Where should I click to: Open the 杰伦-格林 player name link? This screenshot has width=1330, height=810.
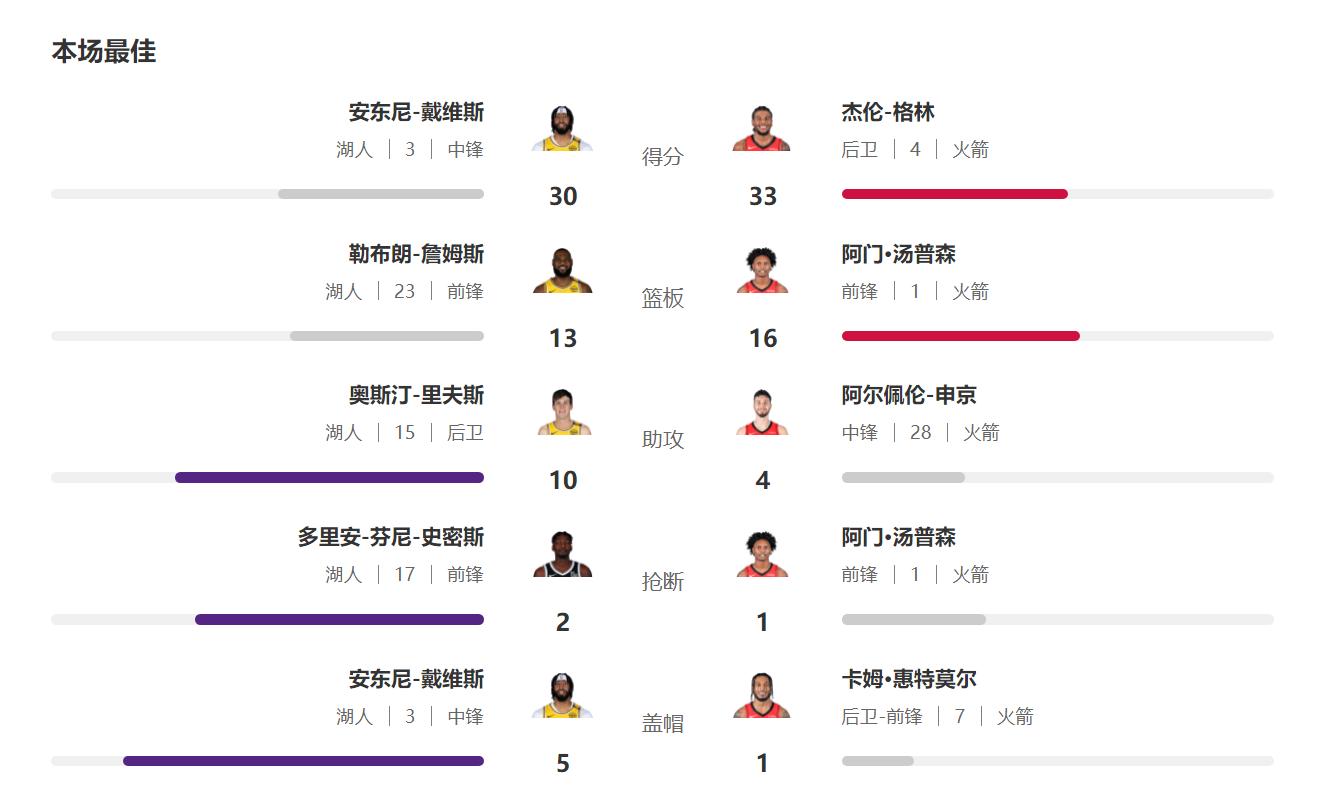[888, 112]
